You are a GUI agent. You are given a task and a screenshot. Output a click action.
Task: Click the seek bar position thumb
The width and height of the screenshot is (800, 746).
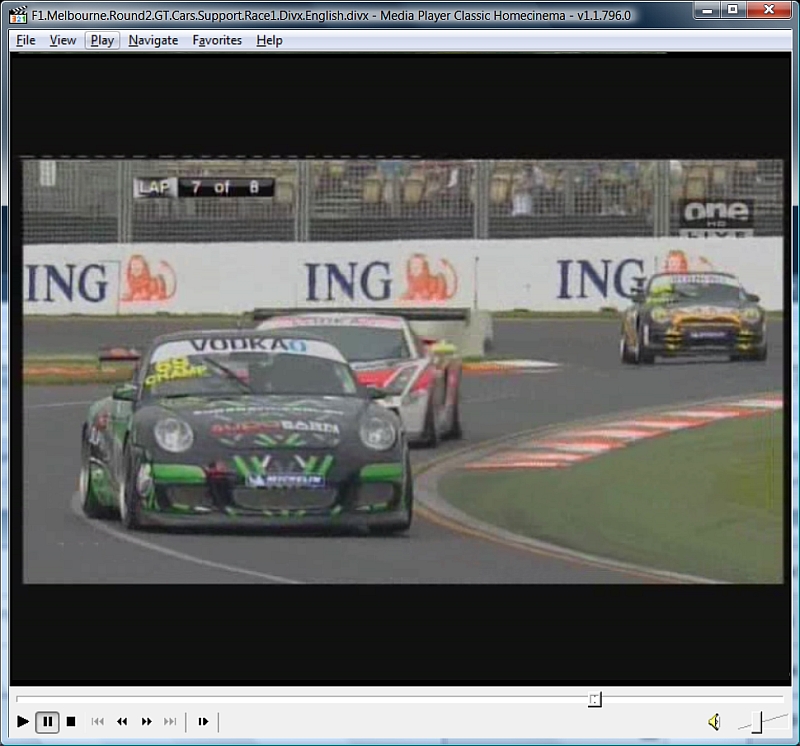pyautogui.click(x=594, y=699)
